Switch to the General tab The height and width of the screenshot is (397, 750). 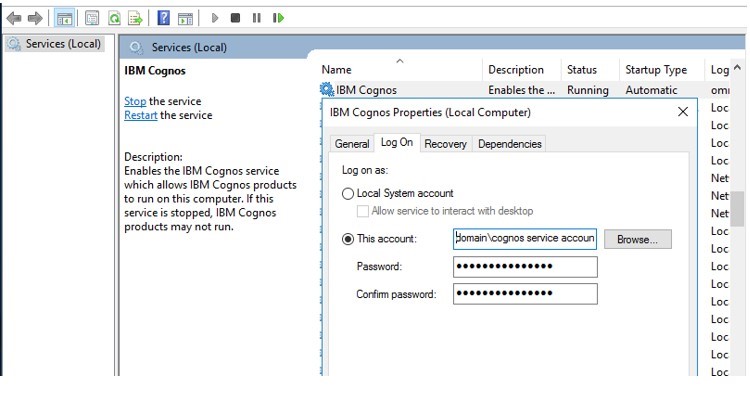click(352, 144)
